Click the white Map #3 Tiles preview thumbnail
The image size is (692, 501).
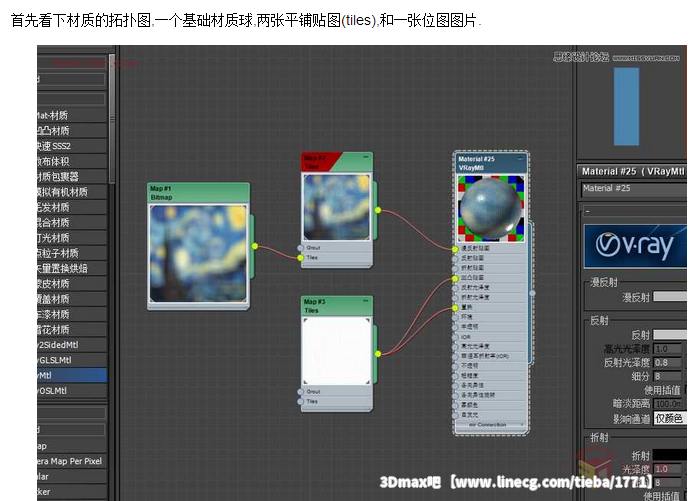337,351
